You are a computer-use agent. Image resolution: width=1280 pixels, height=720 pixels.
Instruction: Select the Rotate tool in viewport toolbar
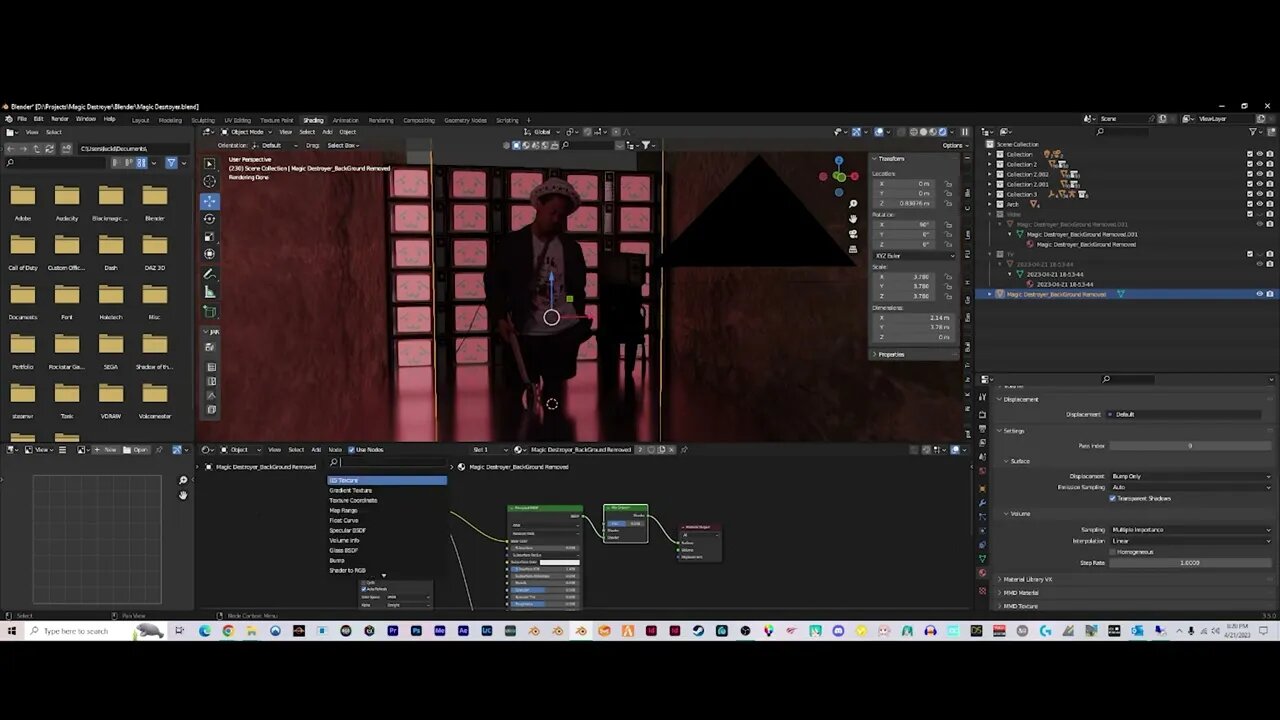(209, 218)
